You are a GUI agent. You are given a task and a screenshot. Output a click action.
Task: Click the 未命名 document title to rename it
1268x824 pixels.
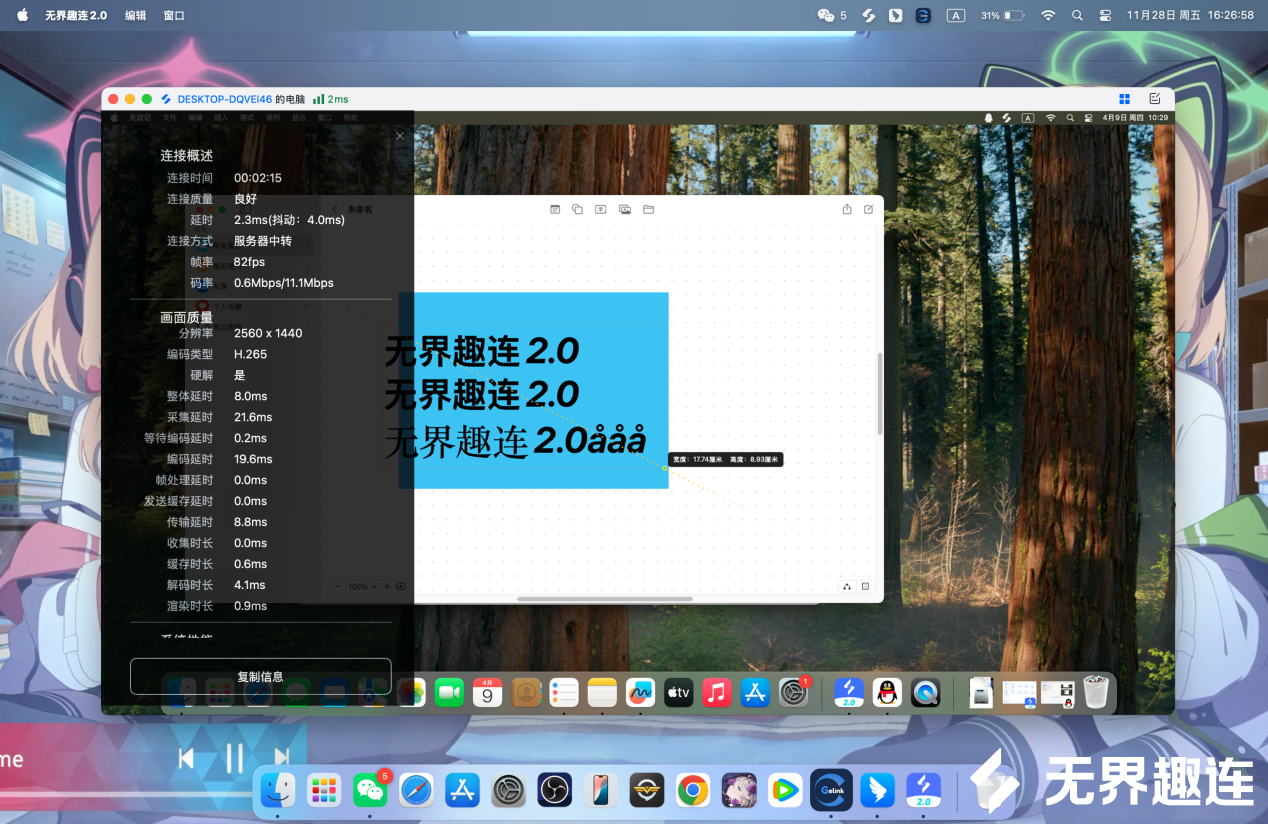coord(359,209)
